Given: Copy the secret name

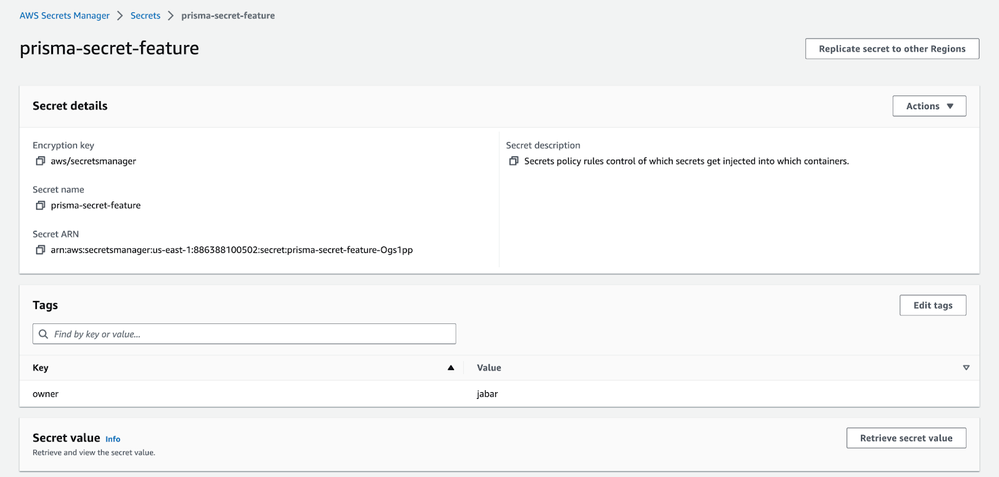Looking at the screenshot, I should click(x=41, y=206).
